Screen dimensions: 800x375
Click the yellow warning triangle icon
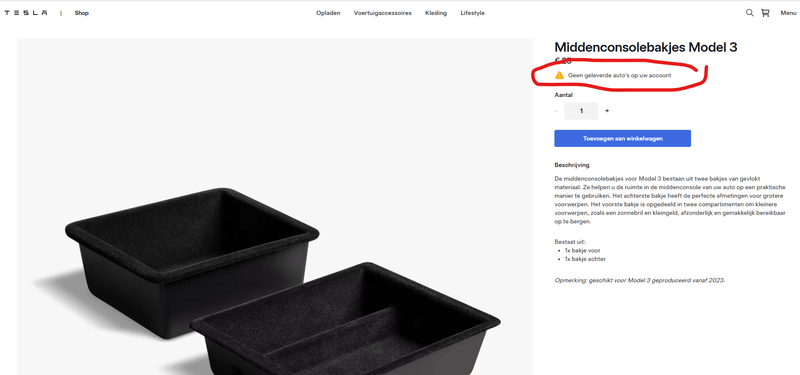click(x=559, y=75)
